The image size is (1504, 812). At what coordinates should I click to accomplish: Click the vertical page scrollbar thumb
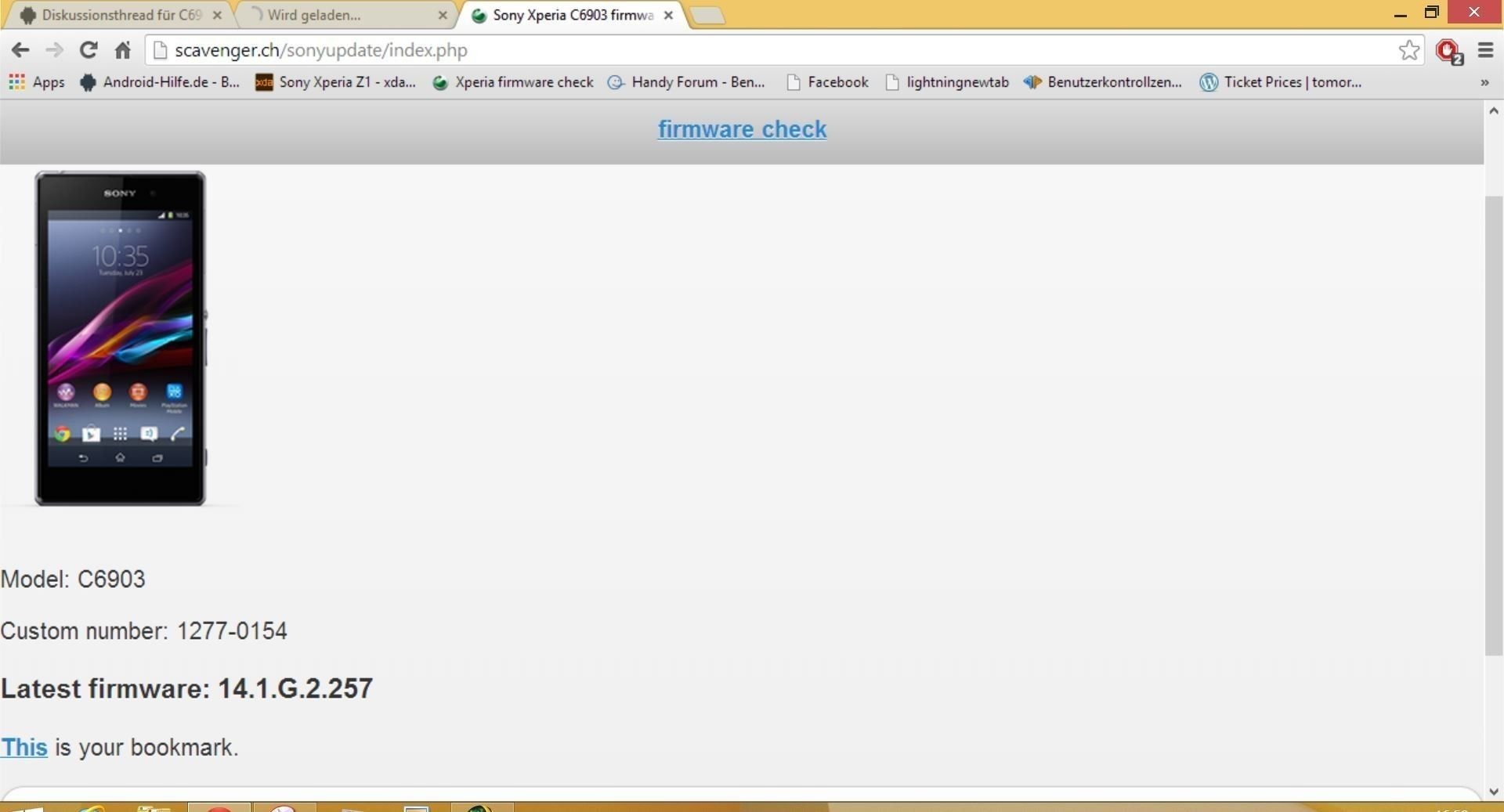[x=1493, y=426]
